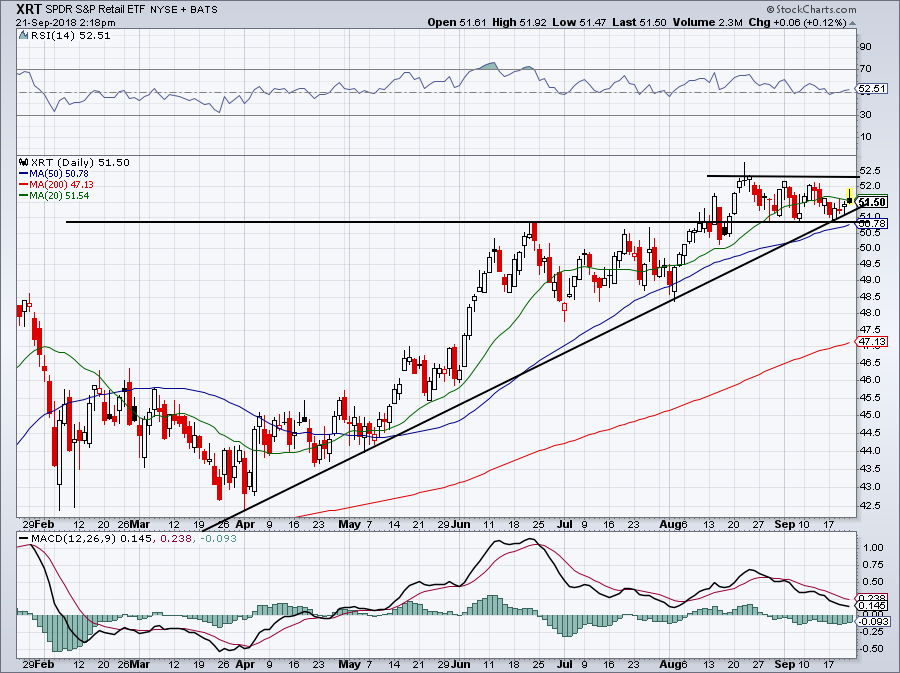Click the Chg +0.06 (+0.12%) value

tap(798, 22)
